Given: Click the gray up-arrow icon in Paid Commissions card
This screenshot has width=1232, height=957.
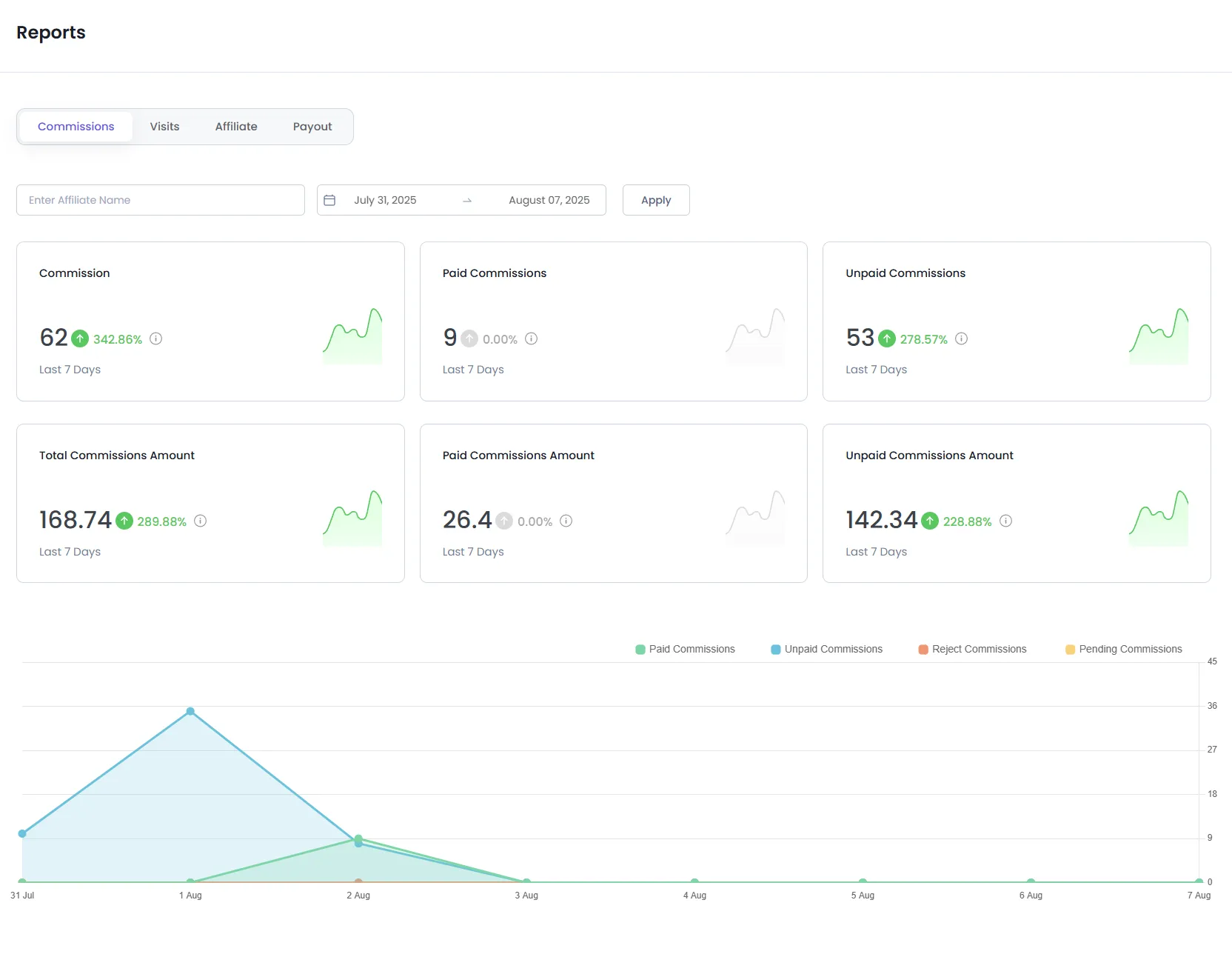Looking at the screenshot, I should [469, 339].
